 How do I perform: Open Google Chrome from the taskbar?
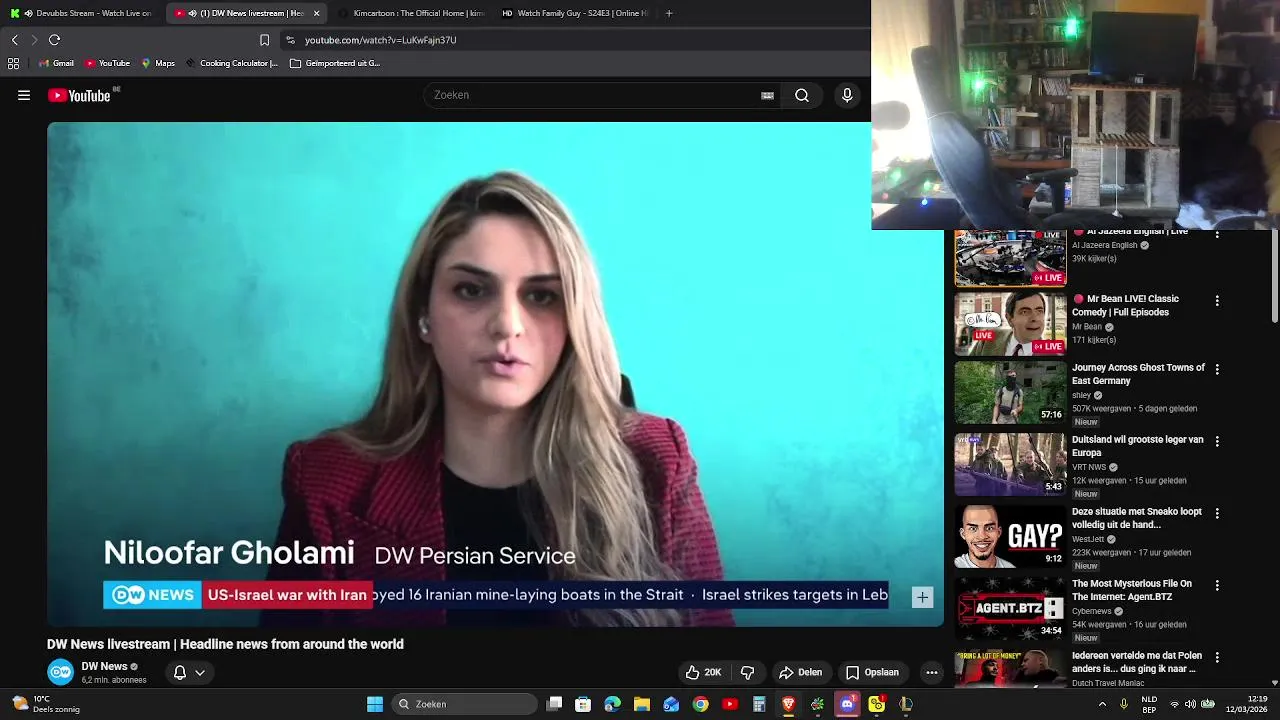701,704
